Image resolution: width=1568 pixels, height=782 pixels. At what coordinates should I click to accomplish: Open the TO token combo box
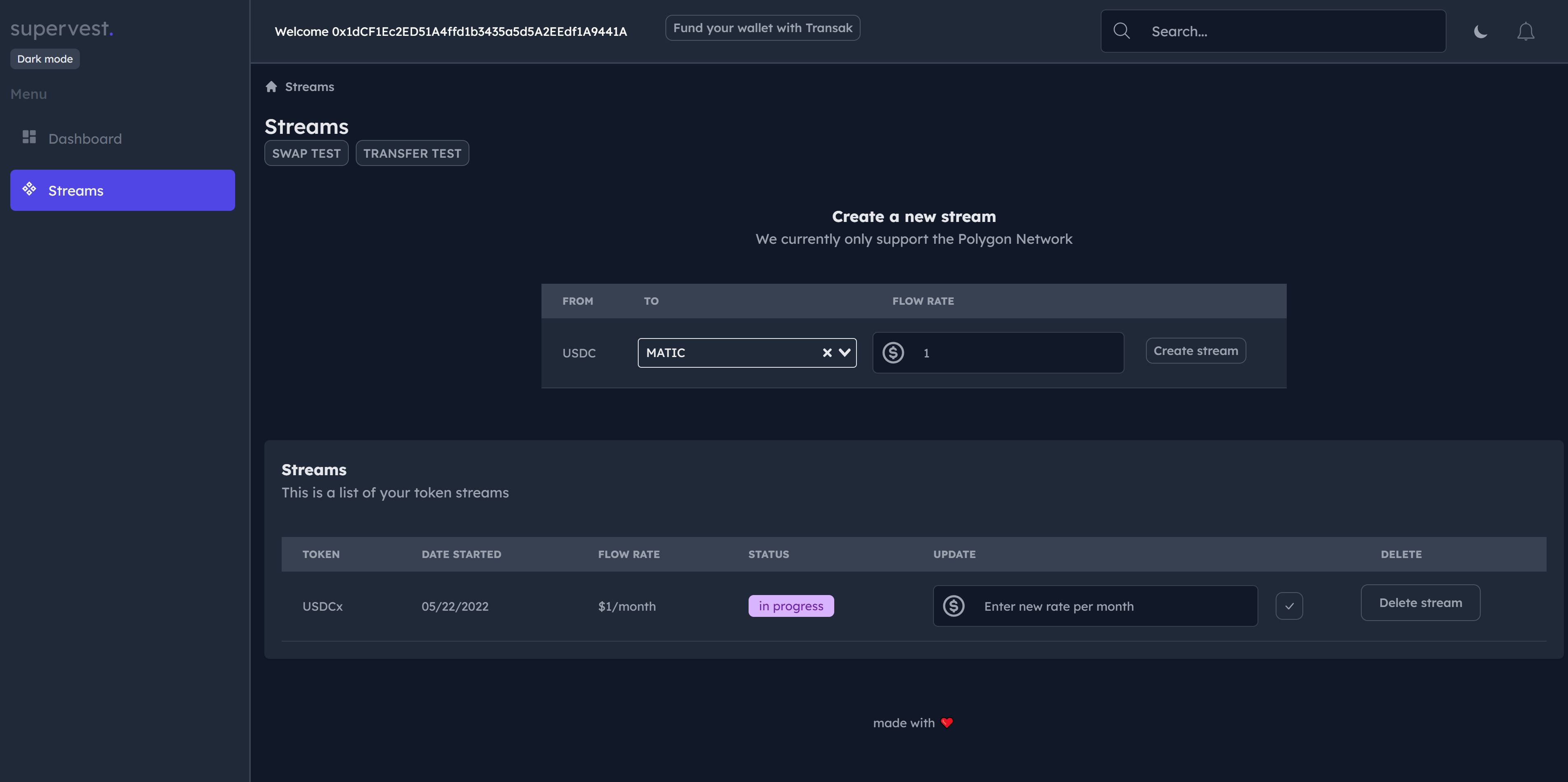(747, 353)
